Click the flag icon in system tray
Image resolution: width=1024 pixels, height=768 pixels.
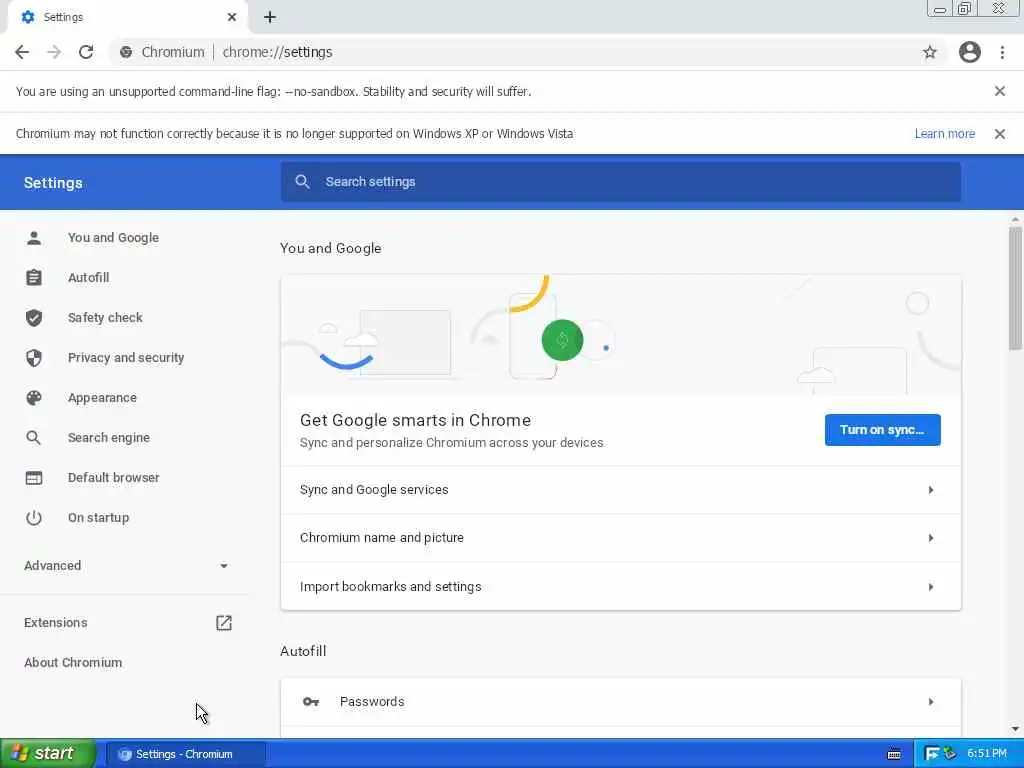[x=931, y=754]
